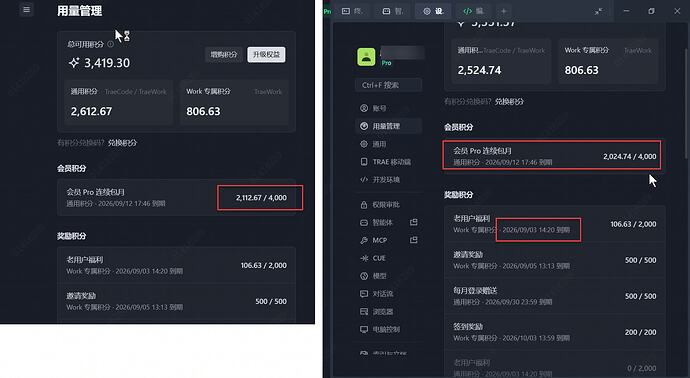690x378 pixels.
Task: Click the 老用户福利 106.63 / 2,000 row in right window
Action: click(x=554, y=224)
